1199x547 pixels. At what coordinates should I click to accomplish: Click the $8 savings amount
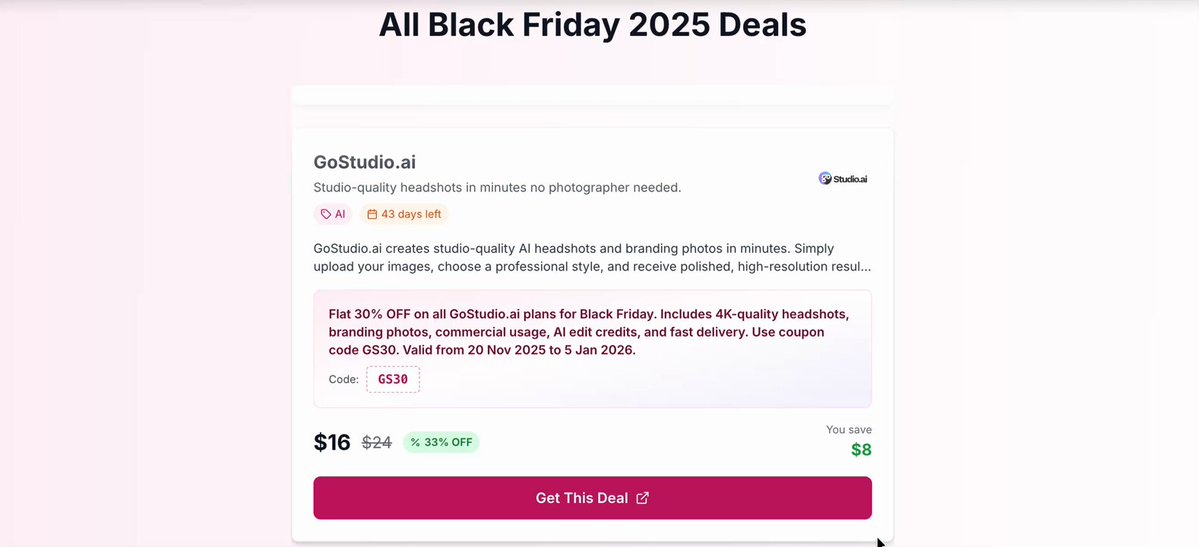tap(861, 449)
